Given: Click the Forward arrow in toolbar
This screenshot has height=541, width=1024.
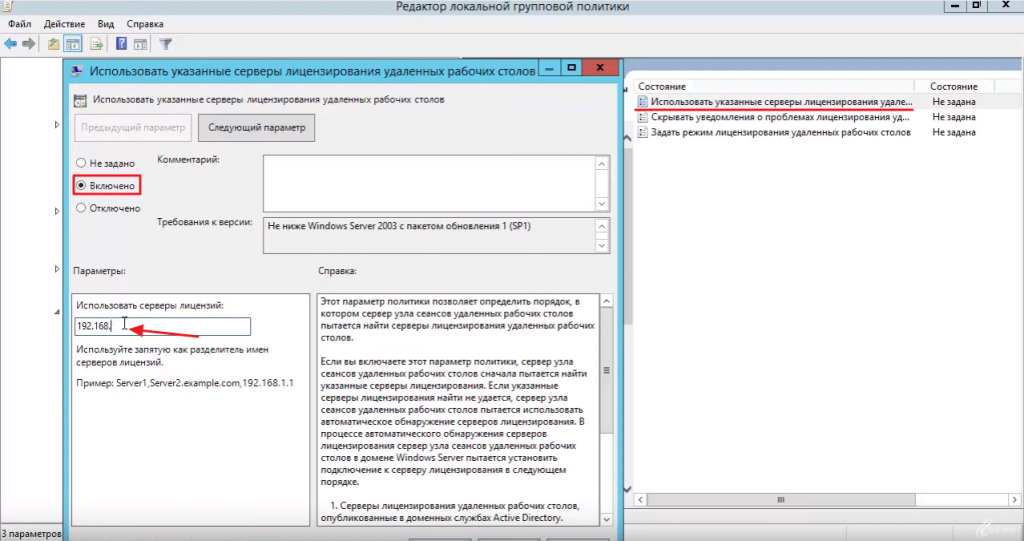Looking at the screenshot, I should (28, 44).
